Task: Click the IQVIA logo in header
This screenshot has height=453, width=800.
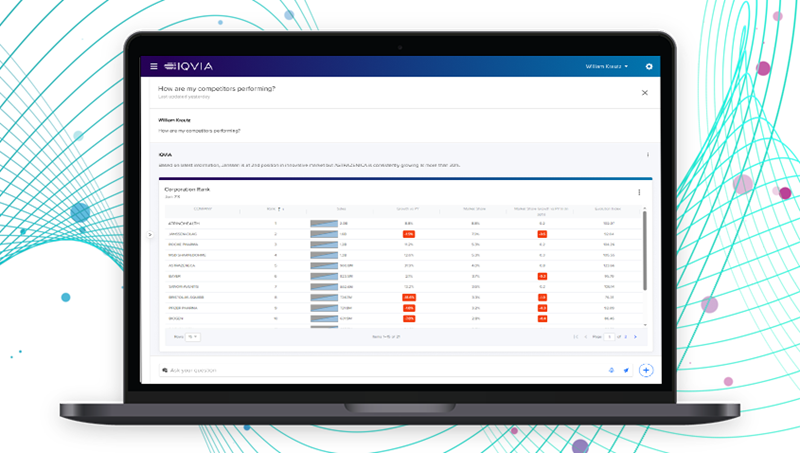Action: (x=188, y=66)
